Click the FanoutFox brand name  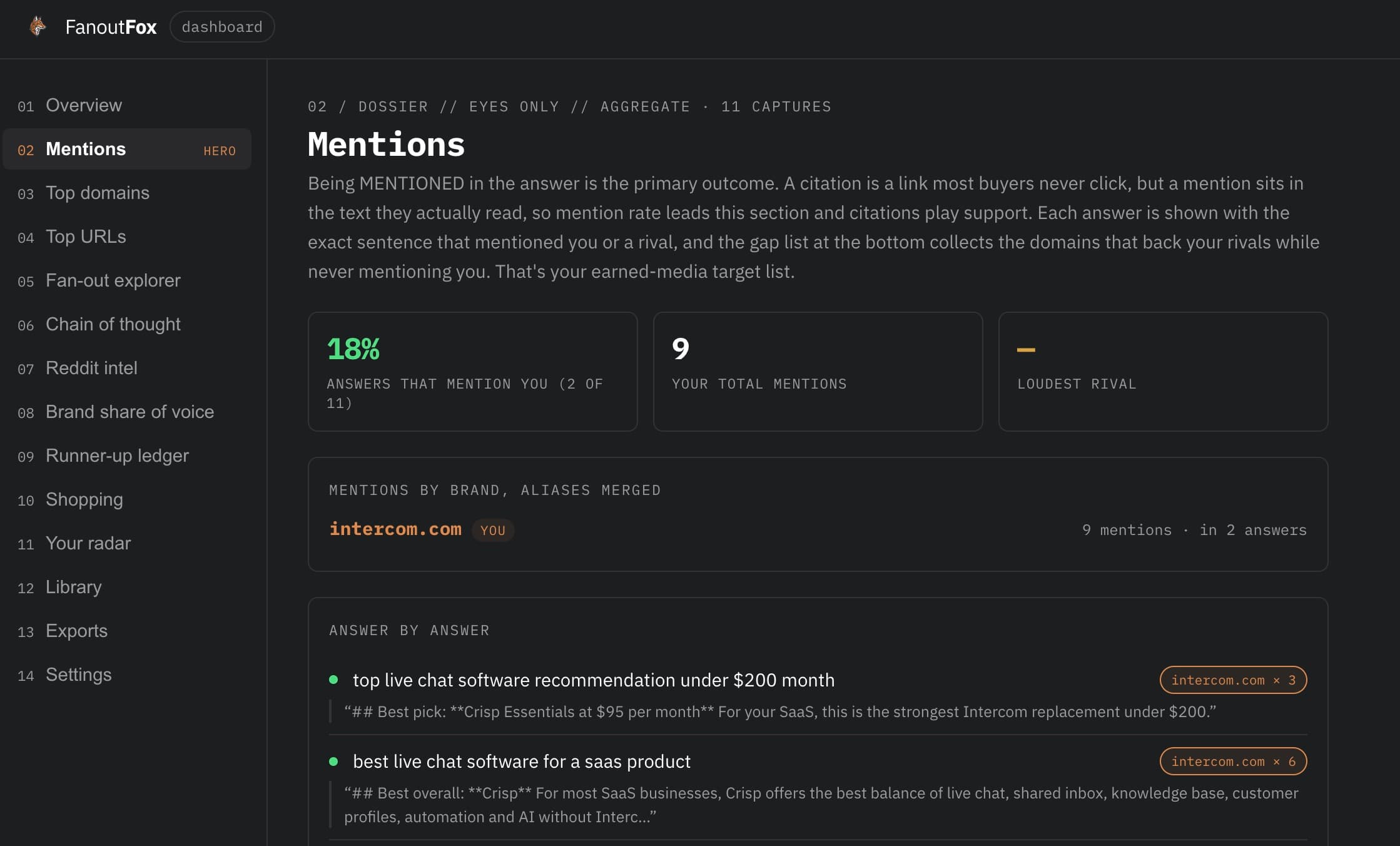coord(111,27)
